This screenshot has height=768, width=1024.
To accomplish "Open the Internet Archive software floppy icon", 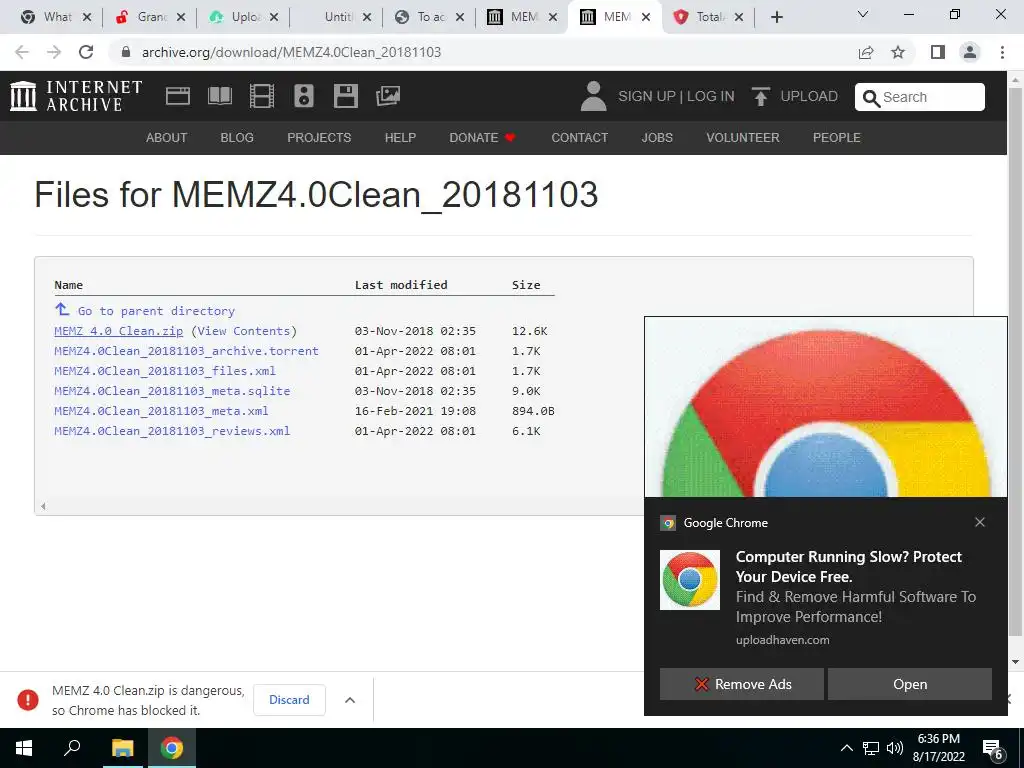I will (345, 97).
